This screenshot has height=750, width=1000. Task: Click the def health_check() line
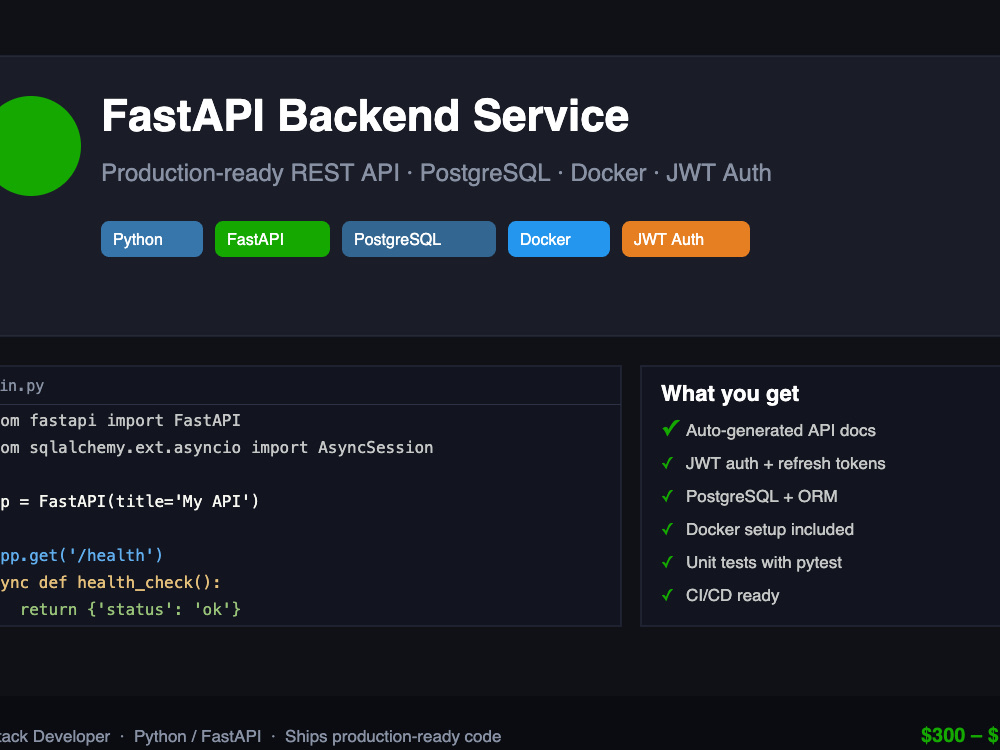[x=110, y=582]
